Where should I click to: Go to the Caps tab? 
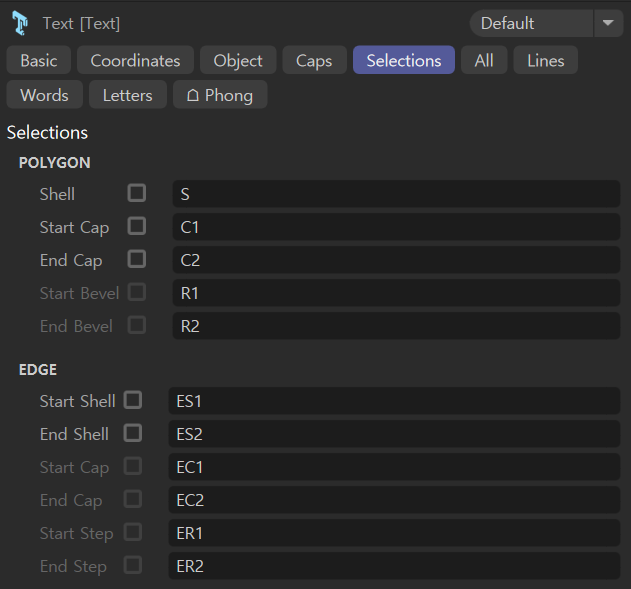pos(314,61)
